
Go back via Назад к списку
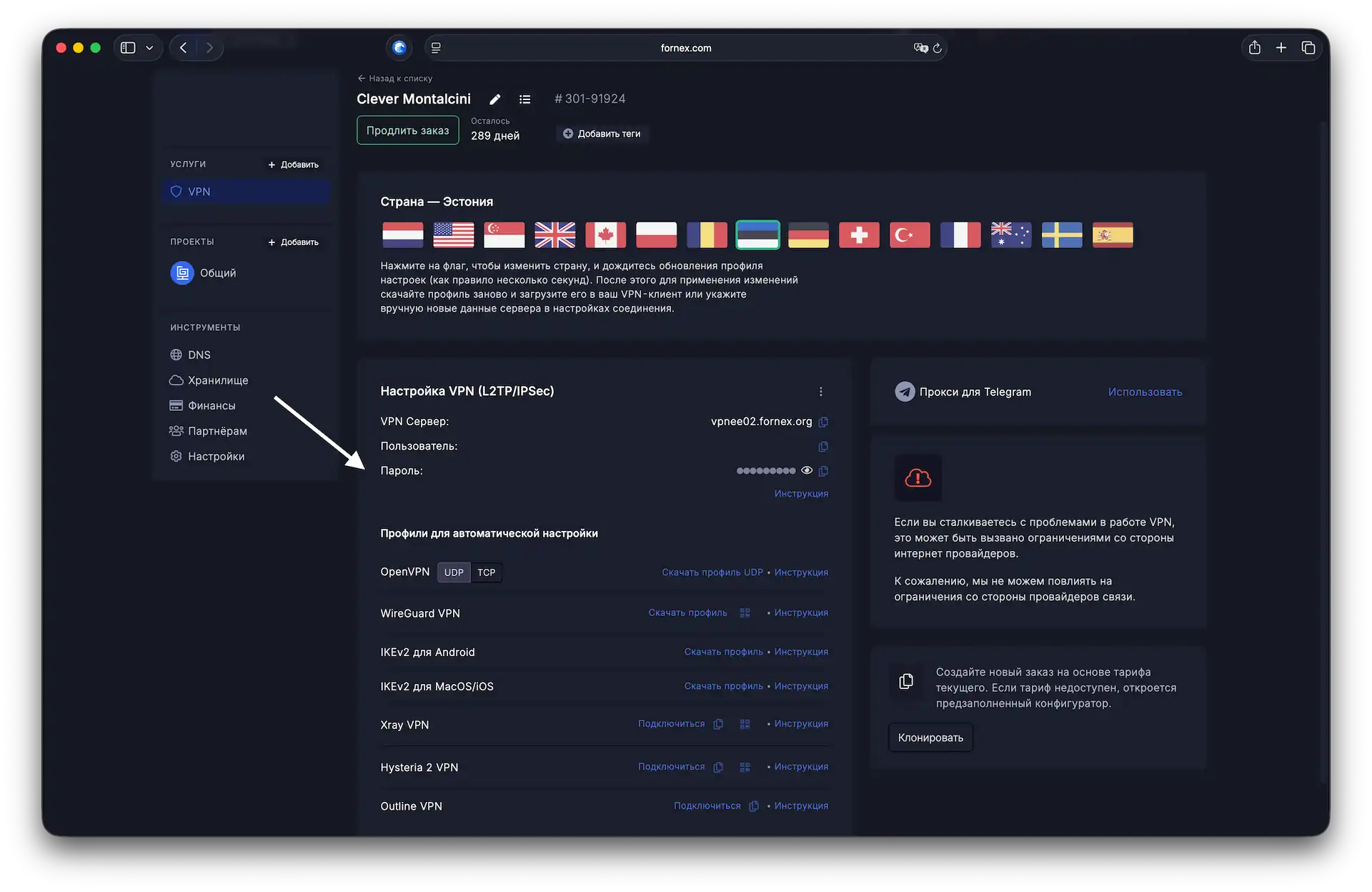[x=394, y=78]
